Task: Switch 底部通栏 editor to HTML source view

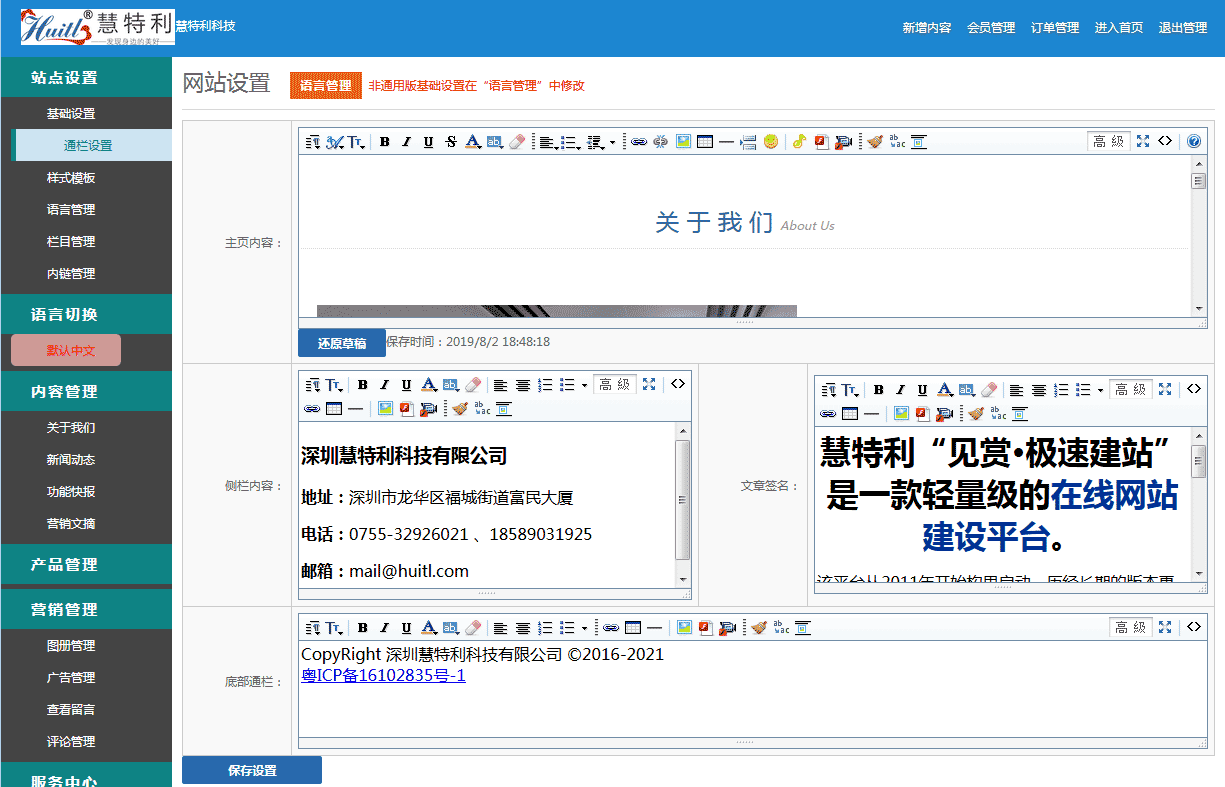Action: pyautogui.click(x=1194, y=628)
